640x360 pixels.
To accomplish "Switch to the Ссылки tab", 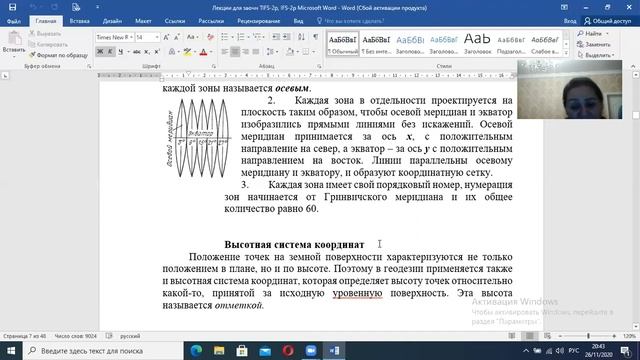I will pos(175,21).
